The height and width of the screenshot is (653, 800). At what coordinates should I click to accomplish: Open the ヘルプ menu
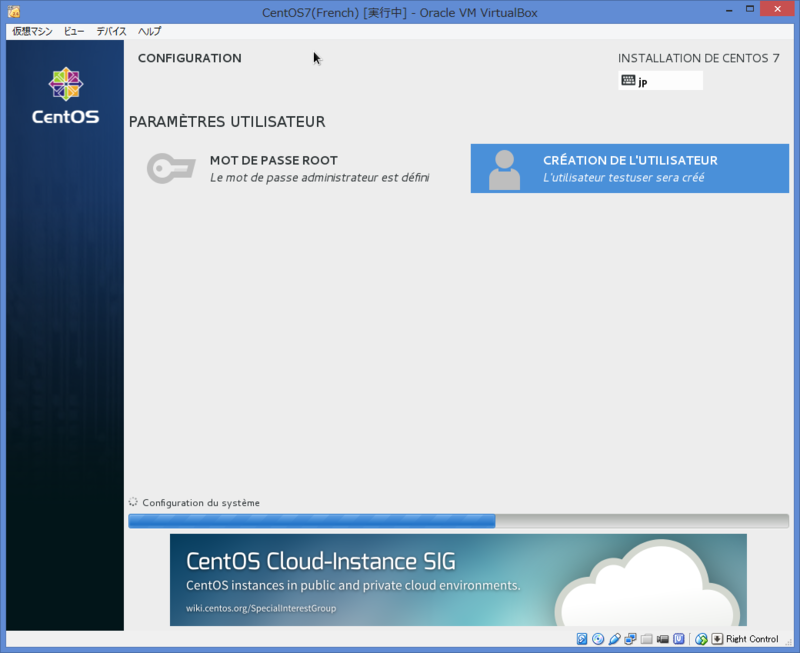[148, 31]
